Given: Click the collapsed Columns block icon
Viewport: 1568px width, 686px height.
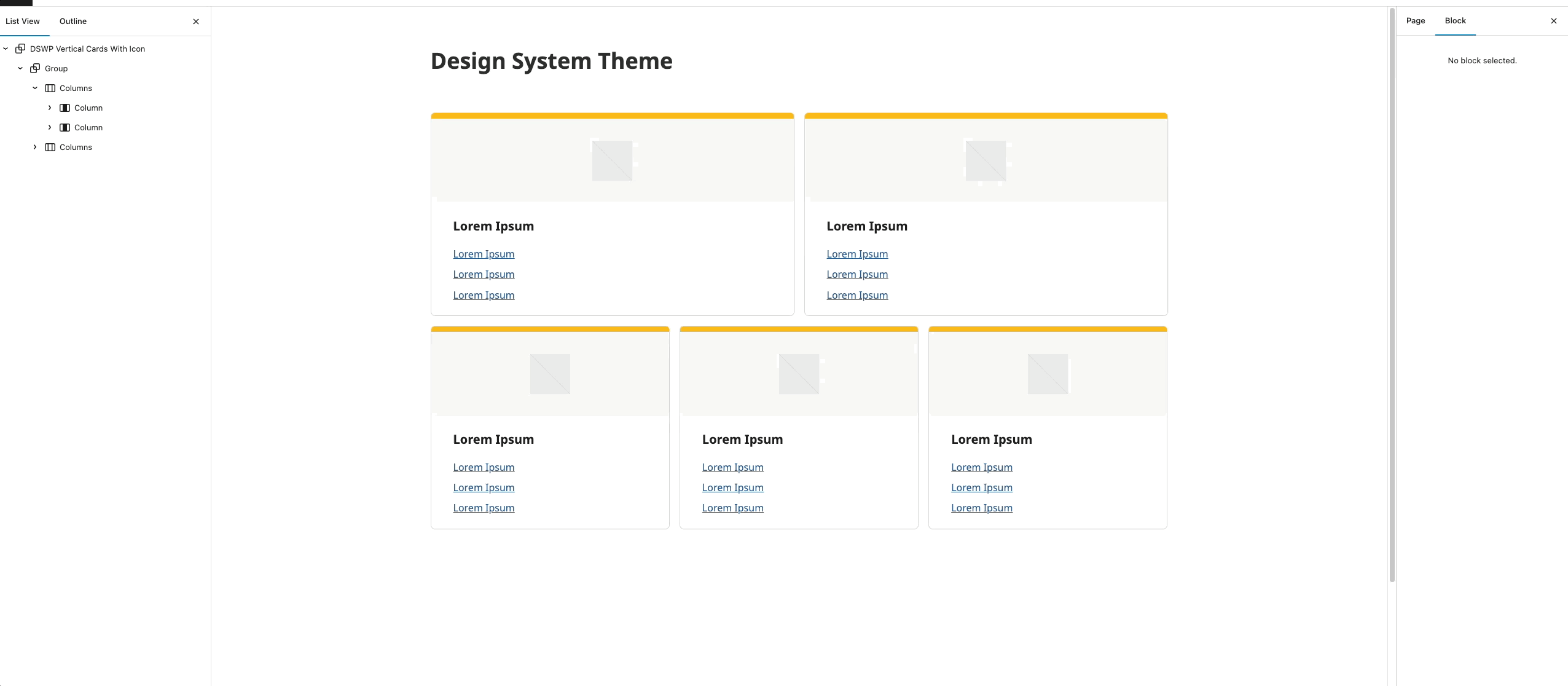Looking at the screenshot, I should (x=50, y=147).
